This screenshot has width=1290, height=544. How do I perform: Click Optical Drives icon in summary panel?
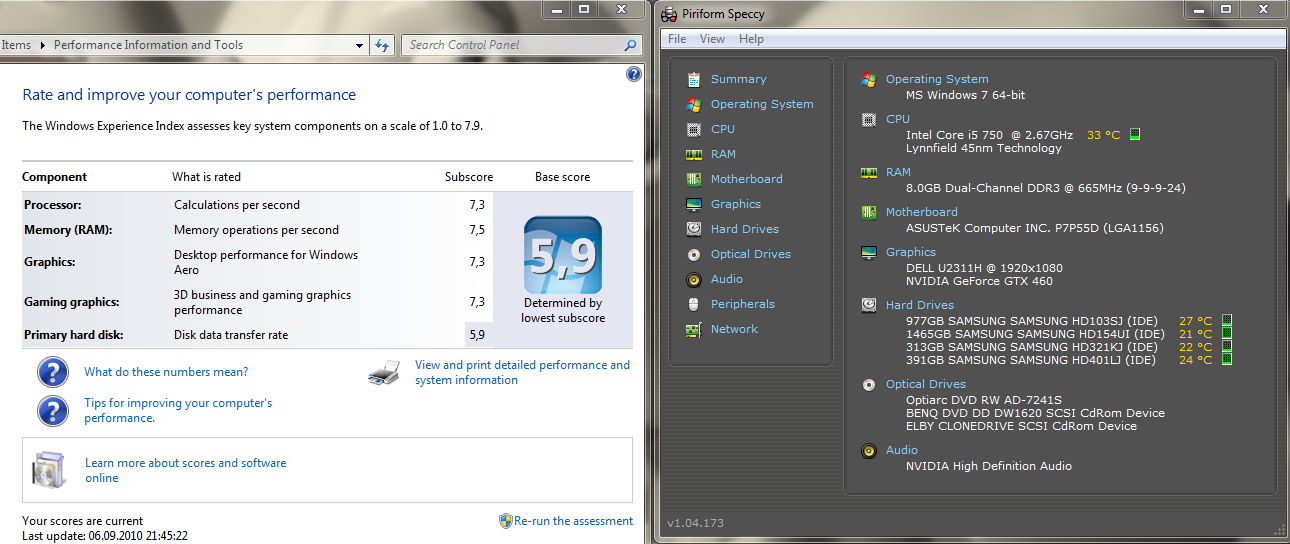[x=869, y=384]
